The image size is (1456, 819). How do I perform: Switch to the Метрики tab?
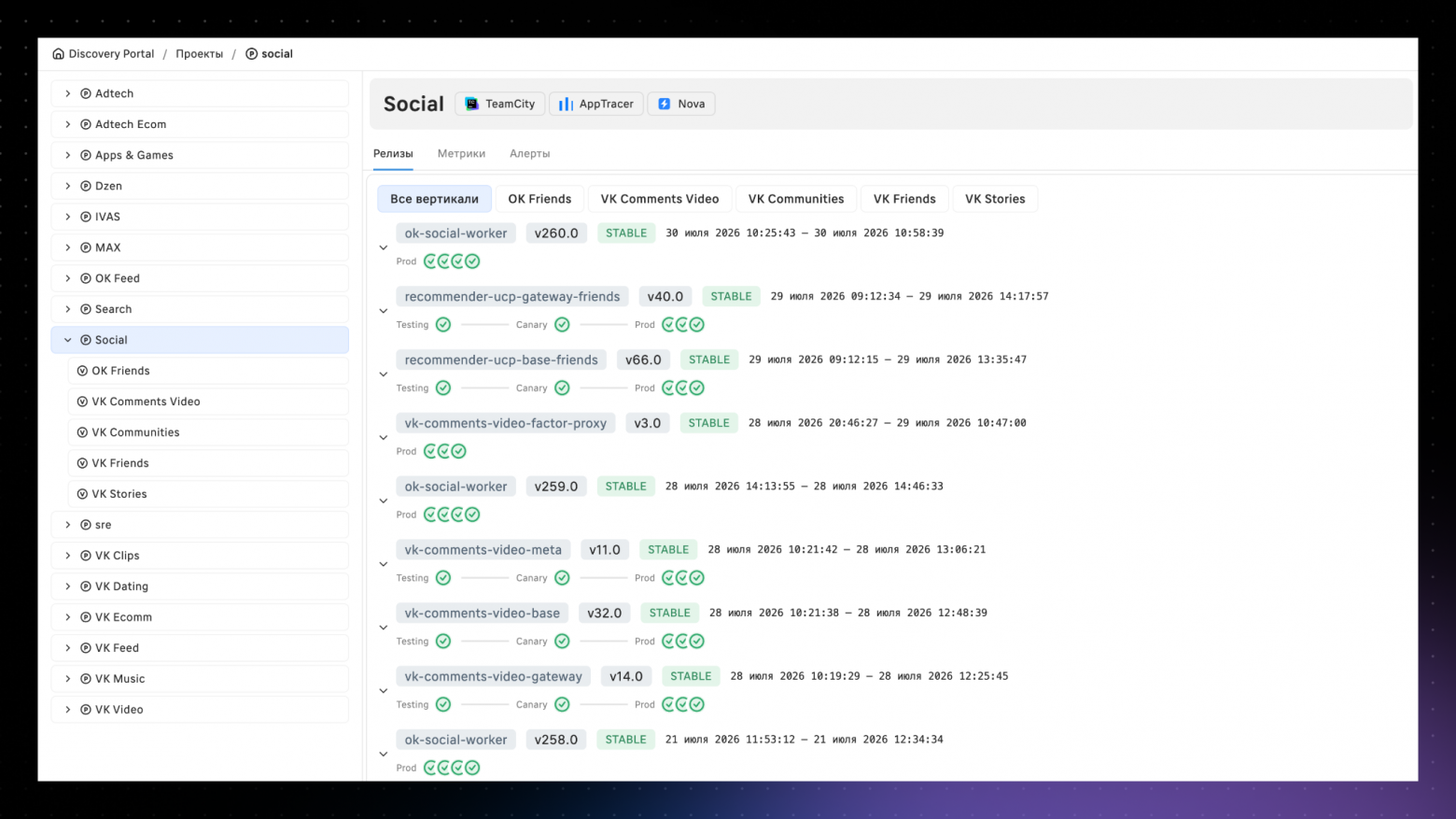[x=461, y=154]
